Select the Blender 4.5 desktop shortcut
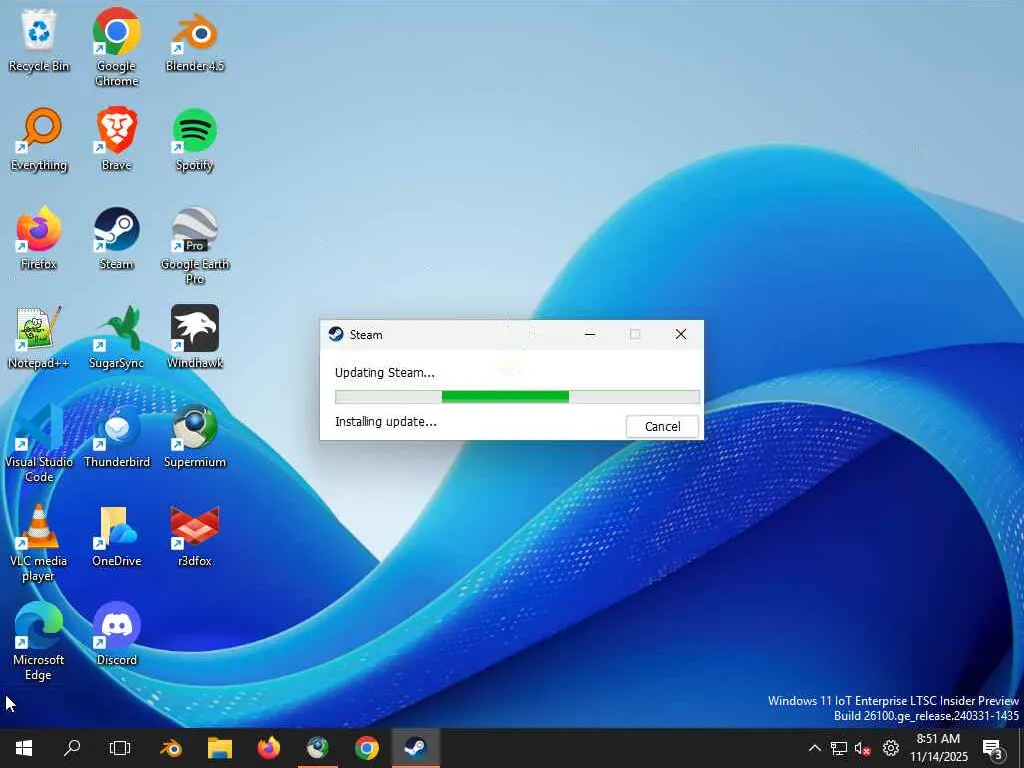This screenshot has height=768, width=1024. (x=195, y=40)
